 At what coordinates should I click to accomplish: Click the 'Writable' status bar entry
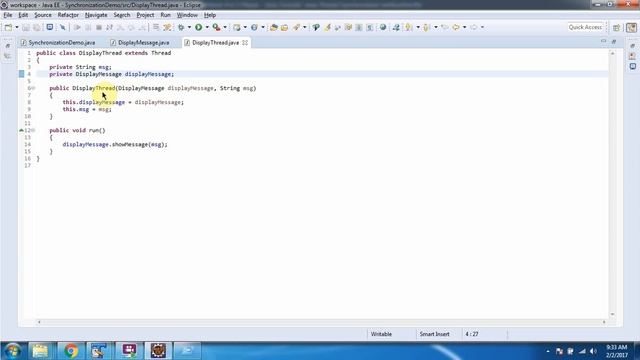381,334
